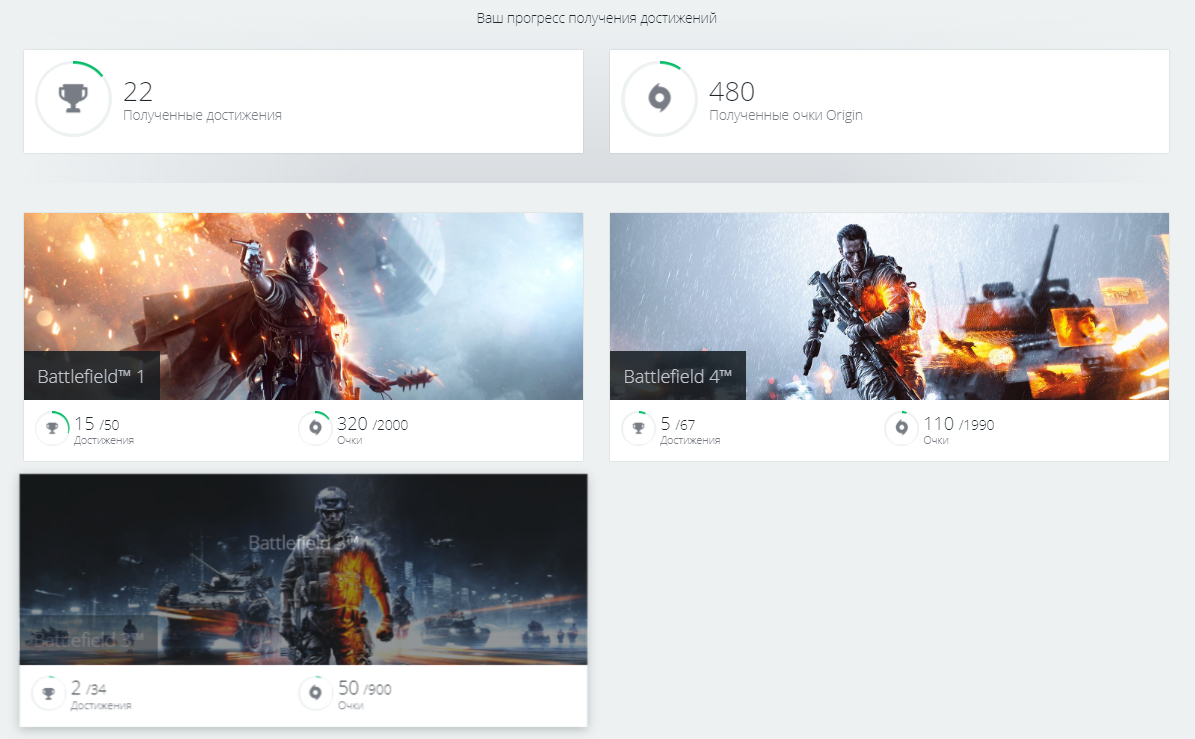This screenshot has width=1195, height=739.
Task: Open the Battlefield 3 cover image
Action: click(303, 569)
